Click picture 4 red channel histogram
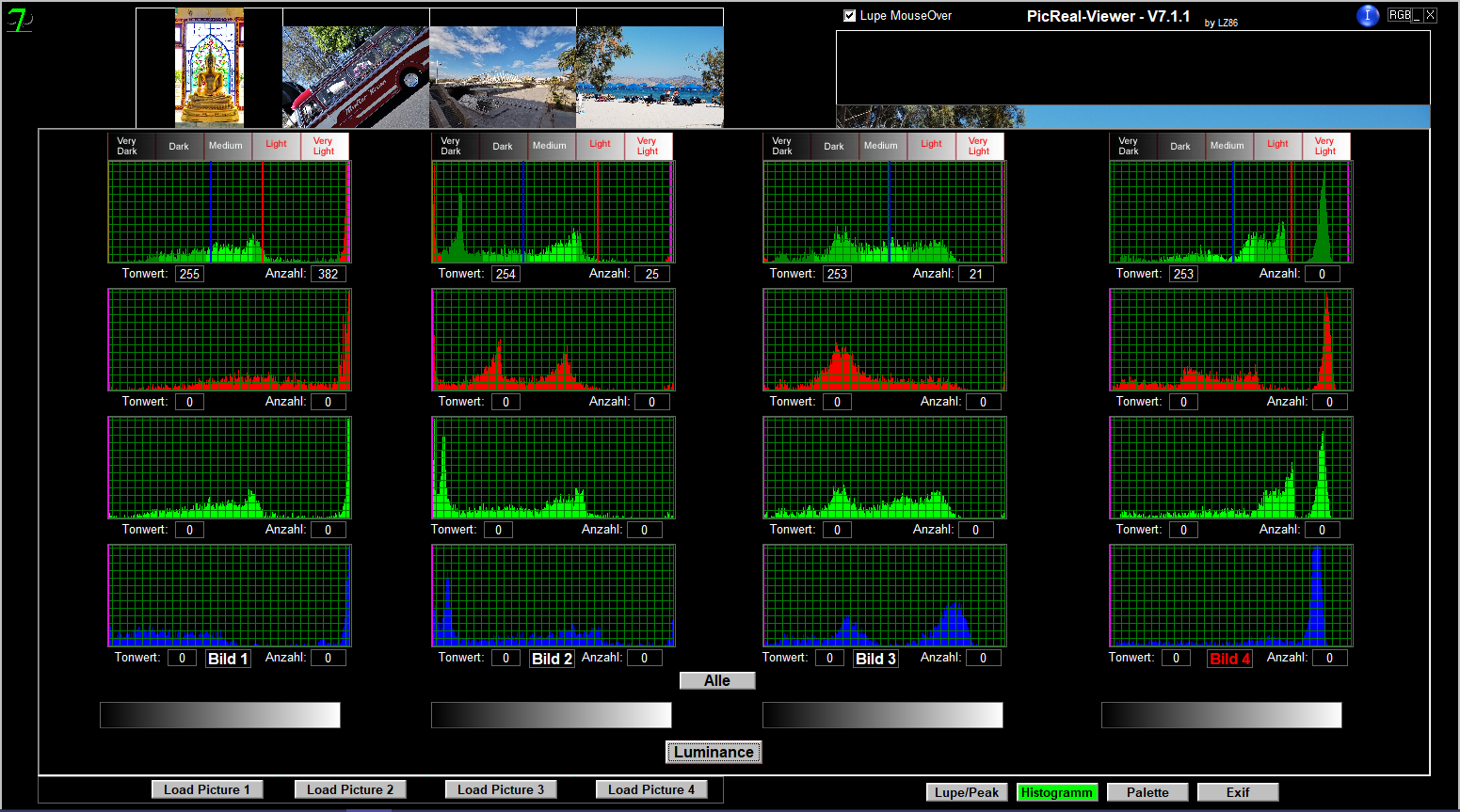The image size is (1460, 812). (1231, 340)
